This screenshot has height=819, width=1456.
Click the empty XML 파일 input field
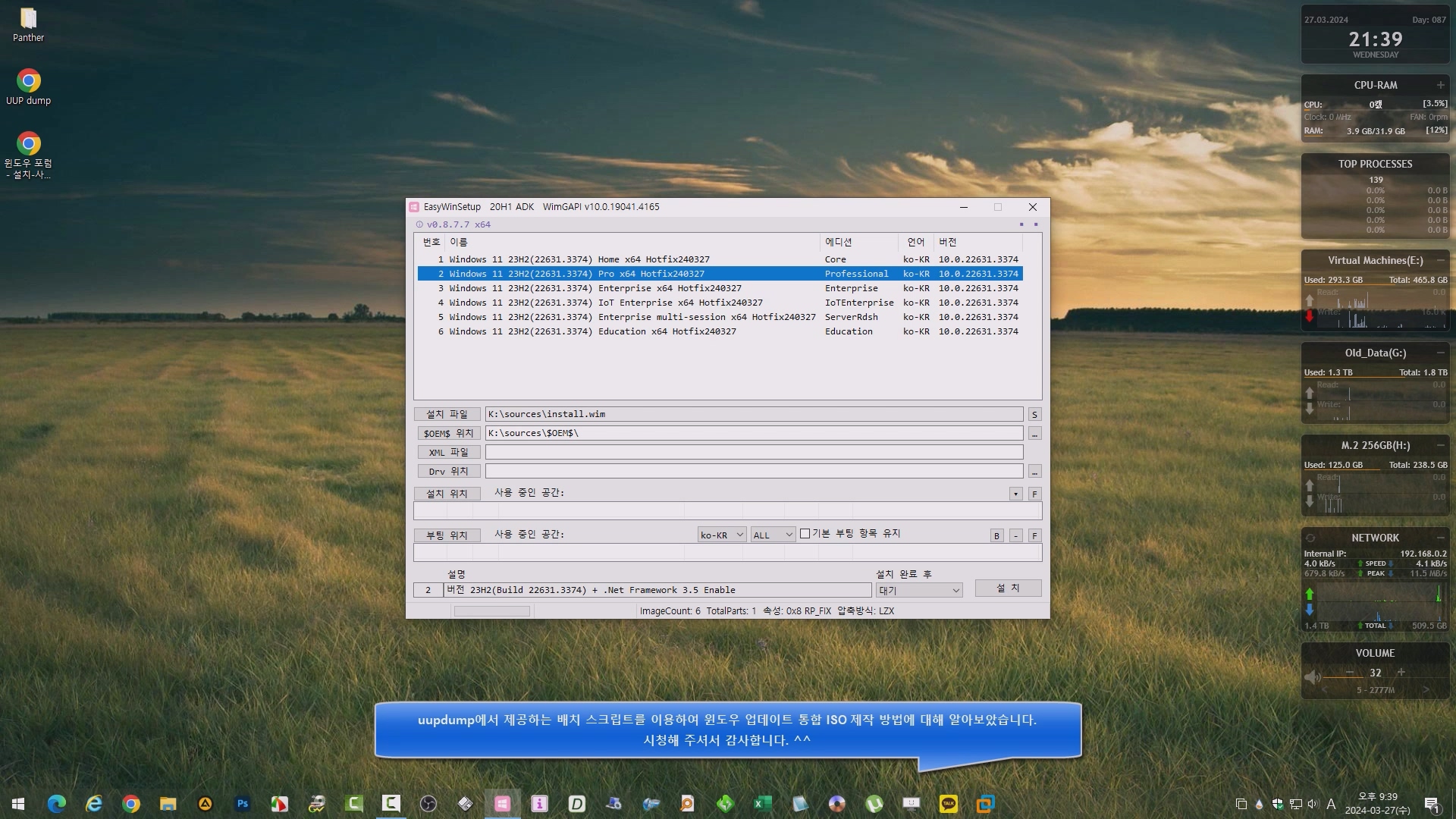click(x=754, y=452)
